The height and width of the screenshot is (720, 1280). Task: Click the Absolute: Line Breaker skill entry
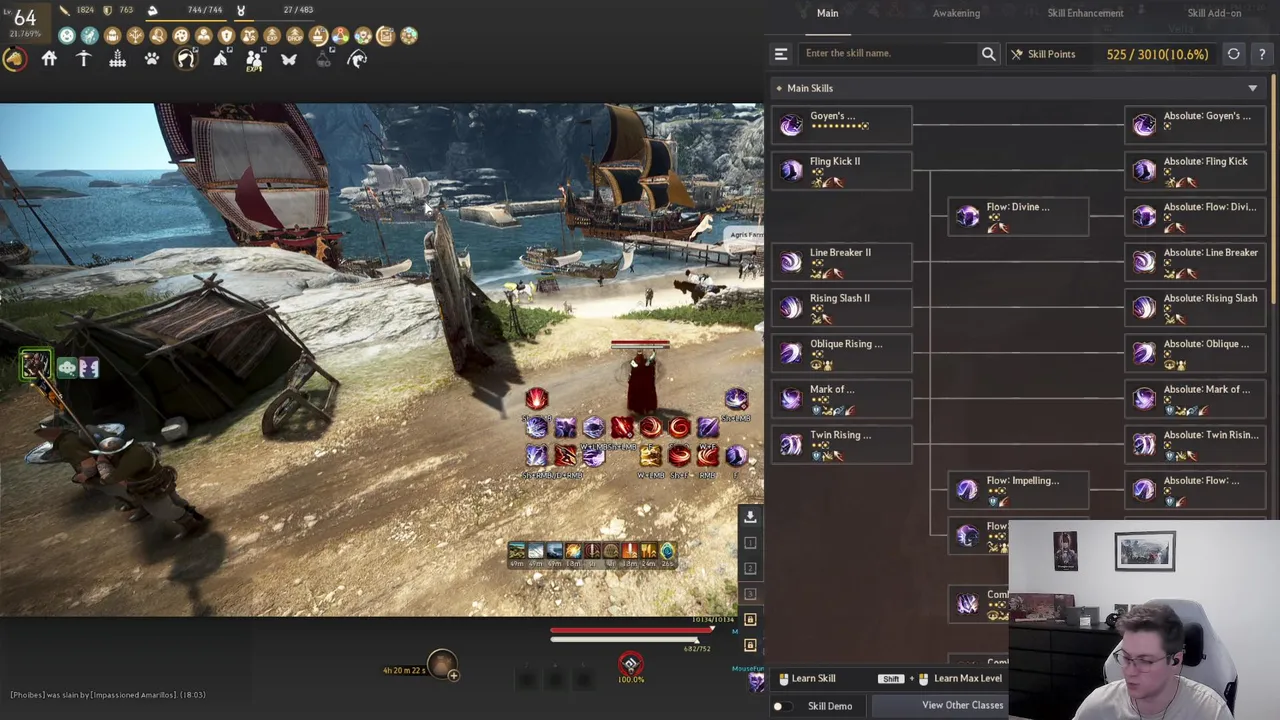click(x=1195, y=262)
